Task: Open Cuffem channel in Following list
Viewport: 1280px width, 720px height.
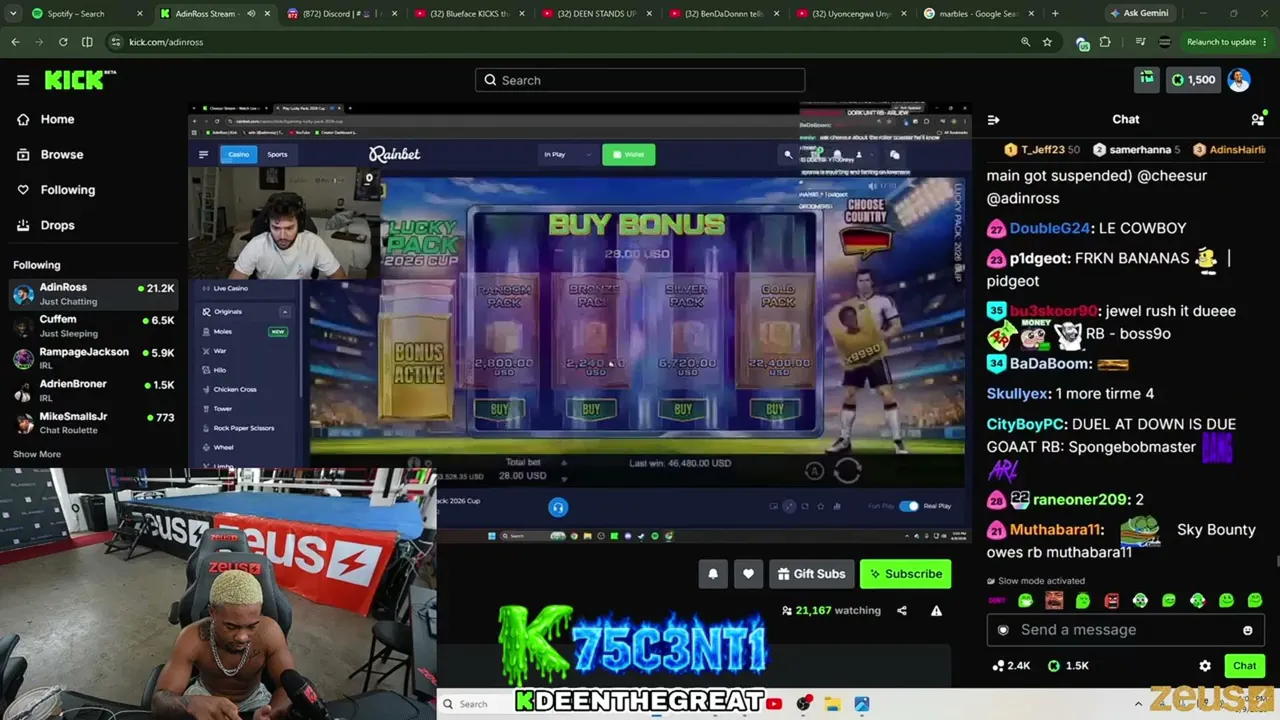Action: (x=93, y=326)
